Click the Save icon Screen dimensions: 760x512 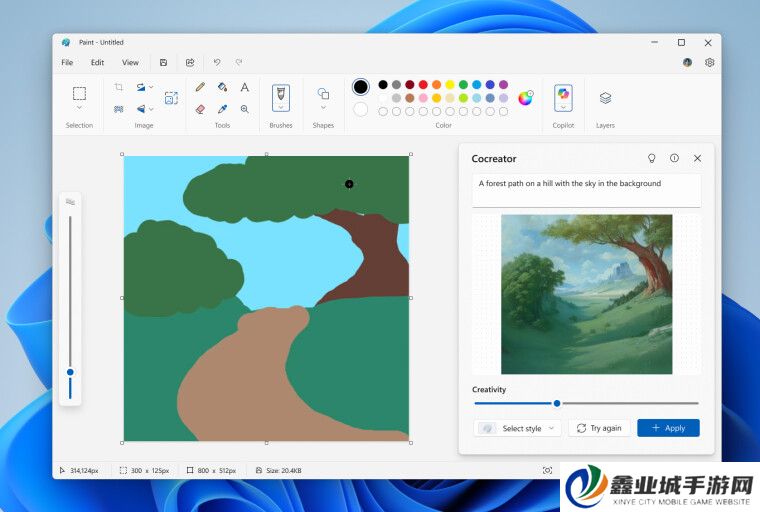(163, 63)
